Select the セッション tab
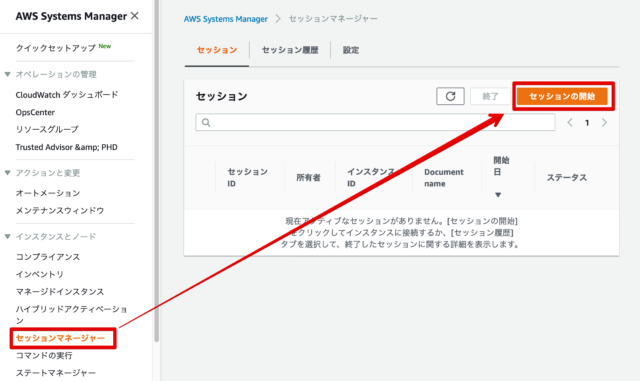 tap(217, 50)
